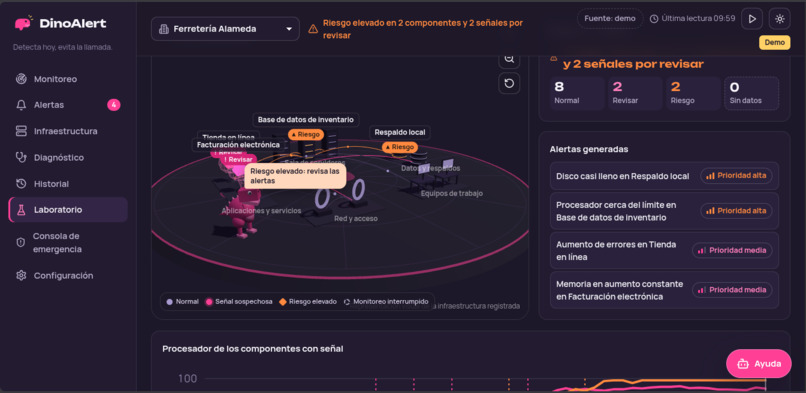Select the 0 Sin datos counter card
Viewport: 806px width, 393px height.
[x=752, y=93]
